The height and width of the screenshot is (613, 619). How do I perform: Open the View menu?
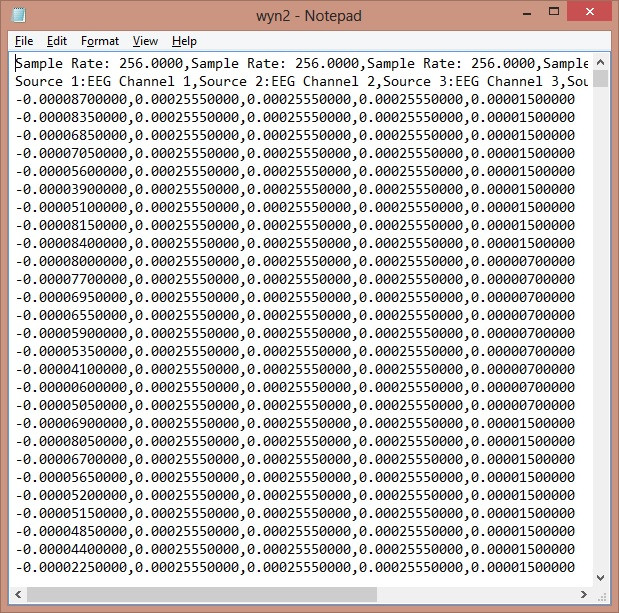pyautogui.click(x=145, y=41)
